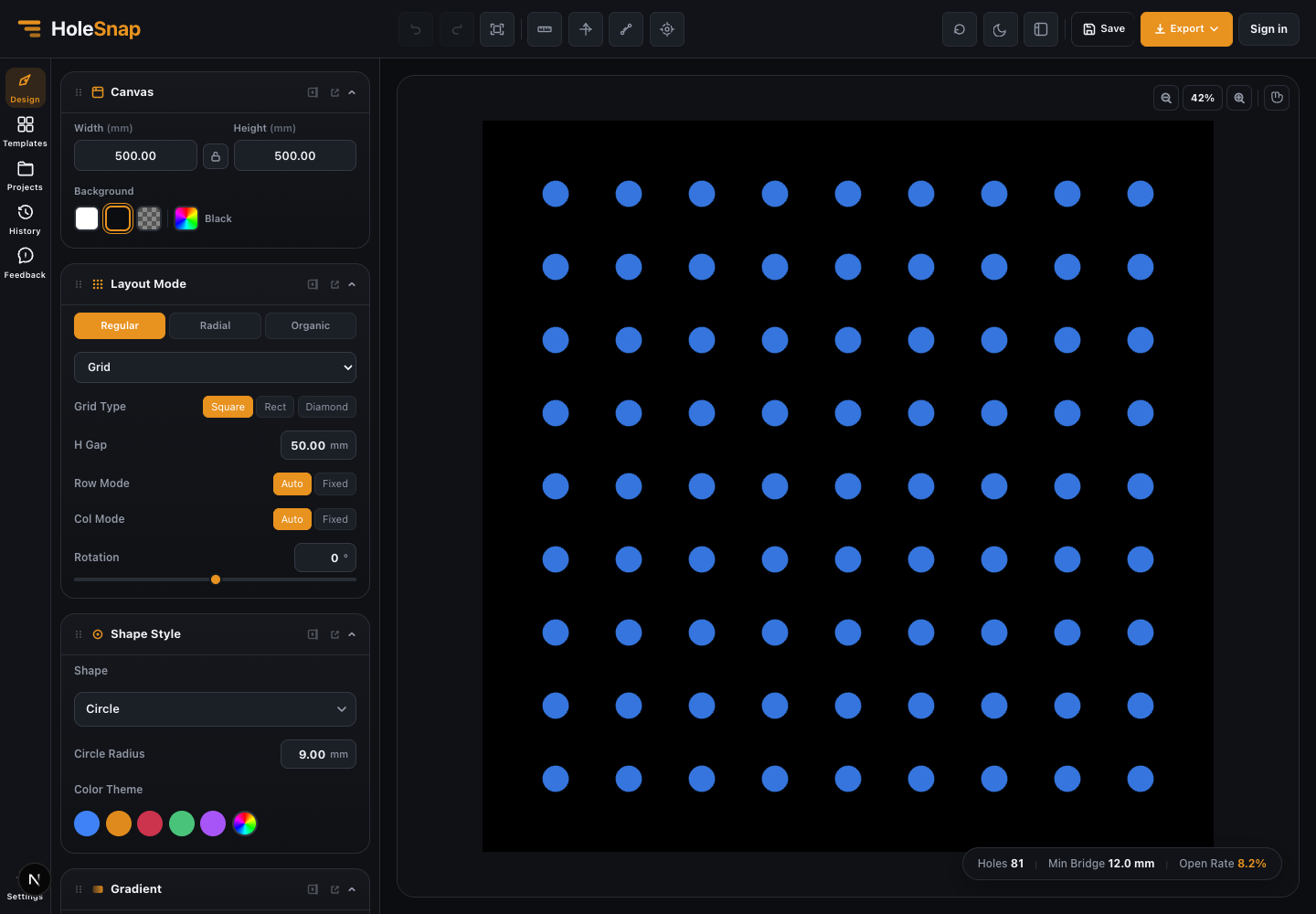
Task: Open the Export dropdown menu
Action: (1186, 29)
